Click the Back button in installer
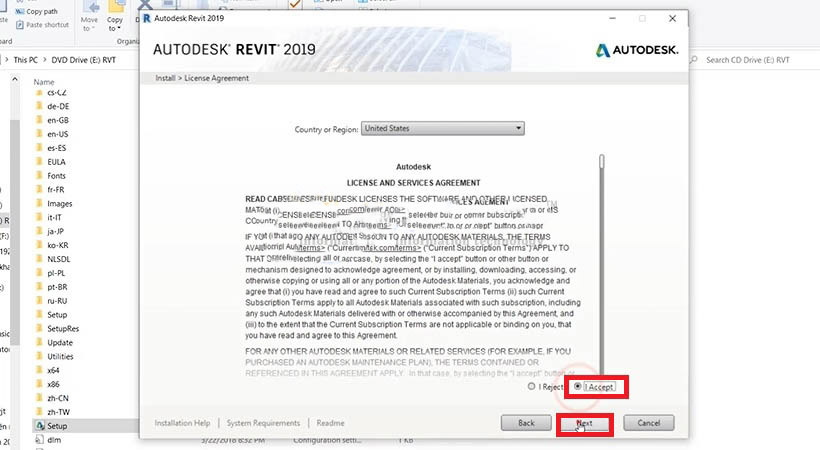This screenshot has width=820, height=450. pyautogui.click(x=526, y=423)
